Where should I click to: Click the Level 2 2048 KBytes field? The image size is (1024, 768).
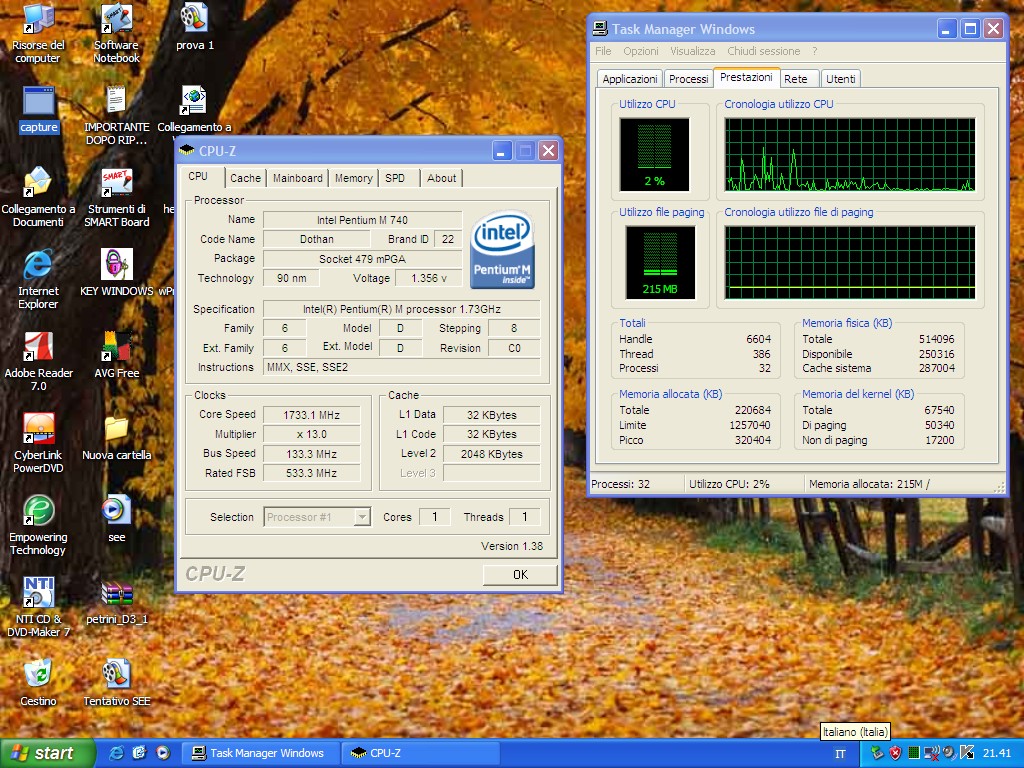(492, 454)
